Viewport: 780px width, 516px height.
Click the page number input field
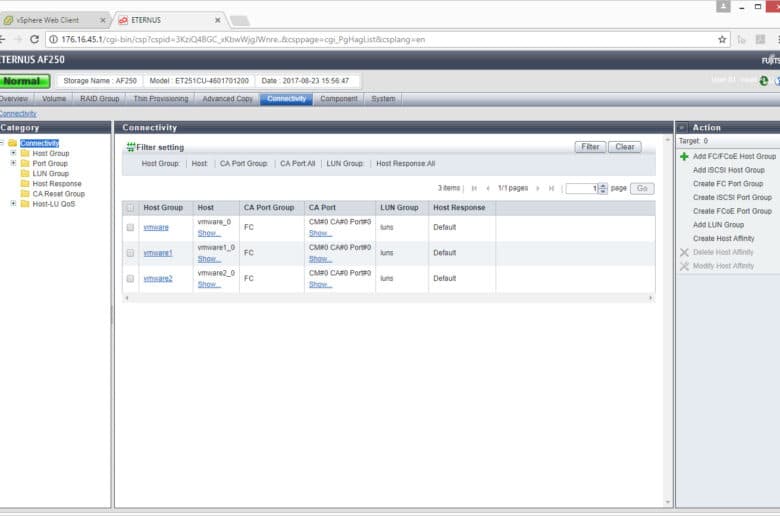tap(582, 188)
